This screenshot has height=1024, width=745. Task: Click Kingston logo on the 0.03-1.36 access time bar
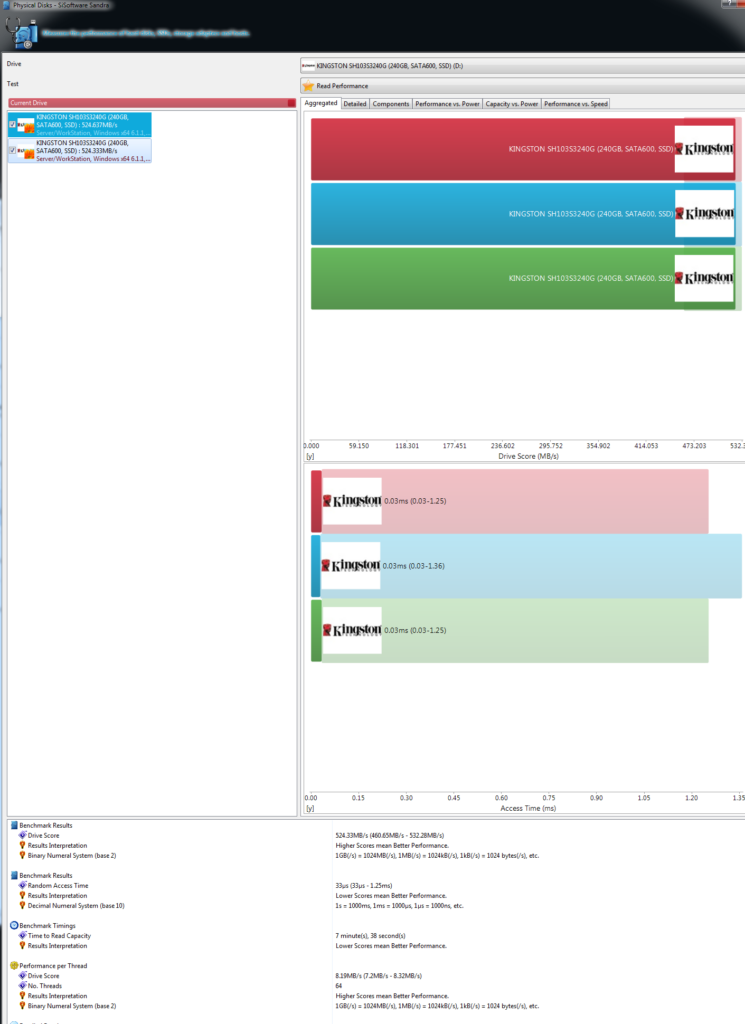351,566
